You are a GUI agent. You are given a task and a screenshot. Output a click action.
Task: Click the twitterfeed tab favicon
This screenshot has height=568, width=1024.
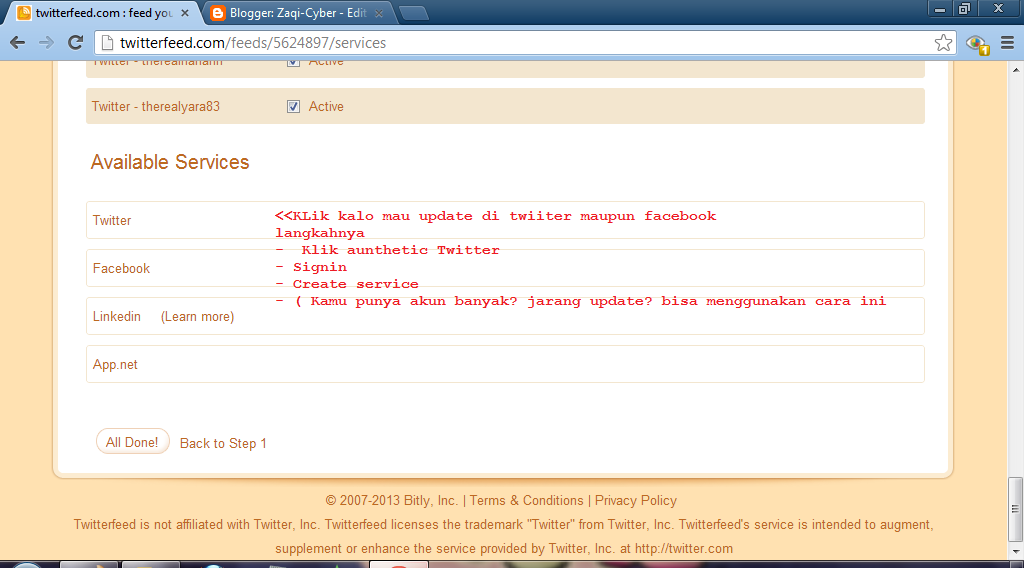pos(24,13)
